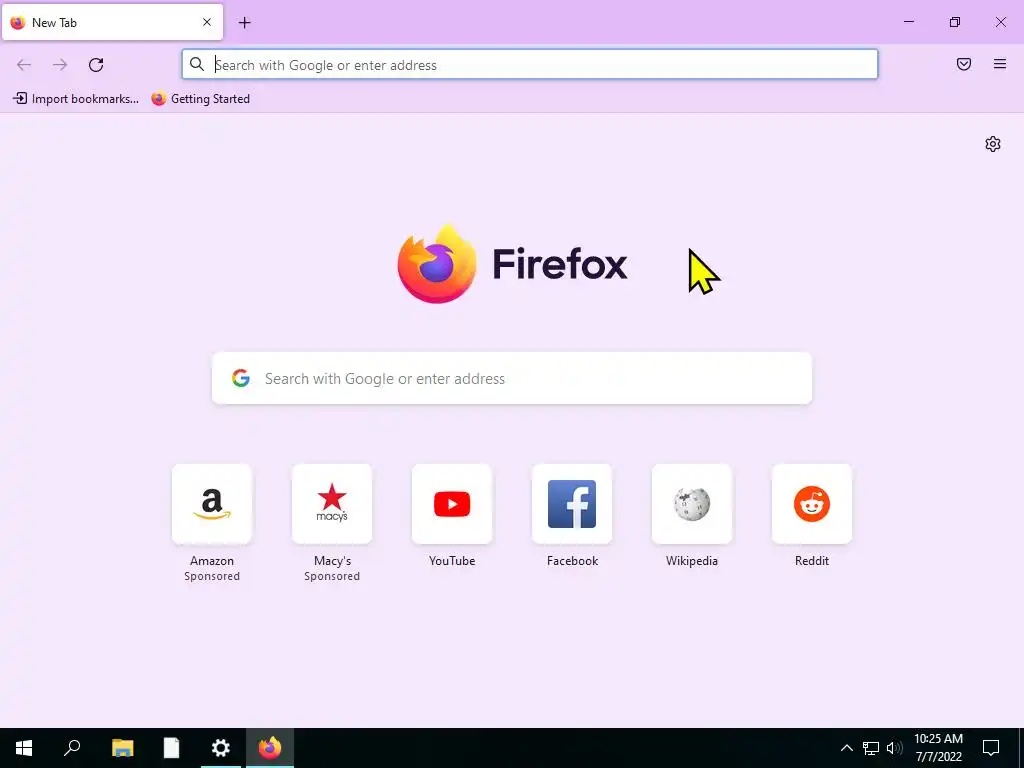The width and height of the screenshot is (1024, 768).
Task: Click the address bar search field
Action: pos(530,65)
